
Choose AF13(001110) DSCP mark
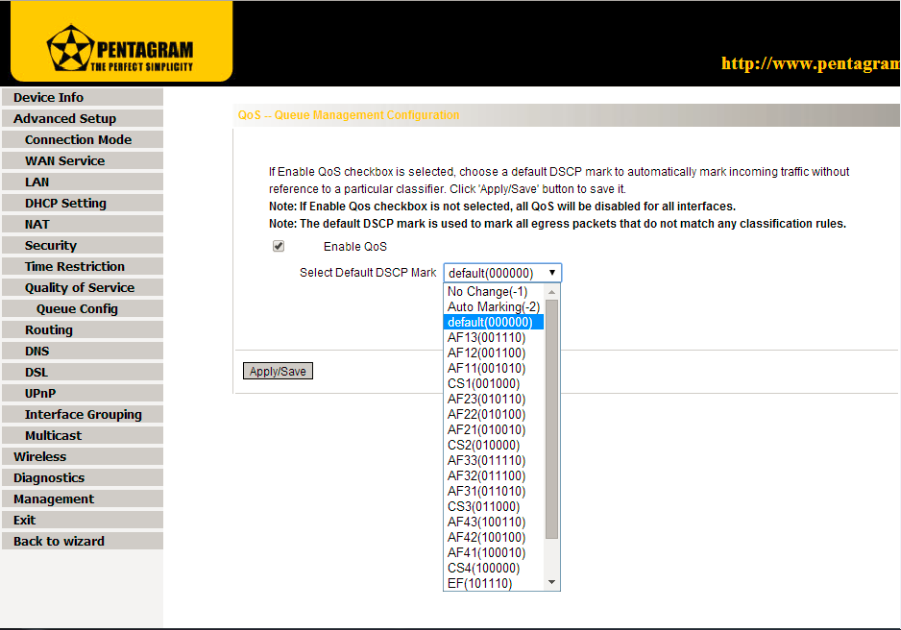point(494,337)
